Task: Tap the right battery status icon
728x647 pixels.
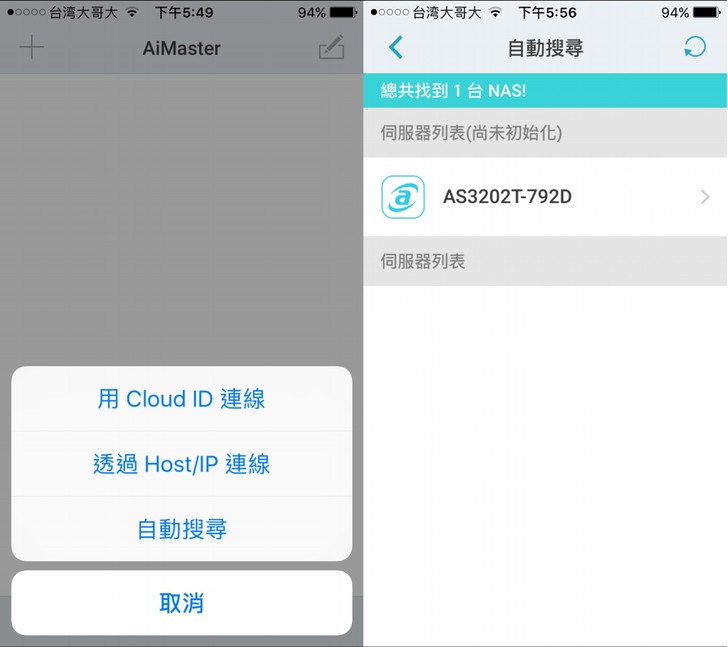Action: pos(708,13)
